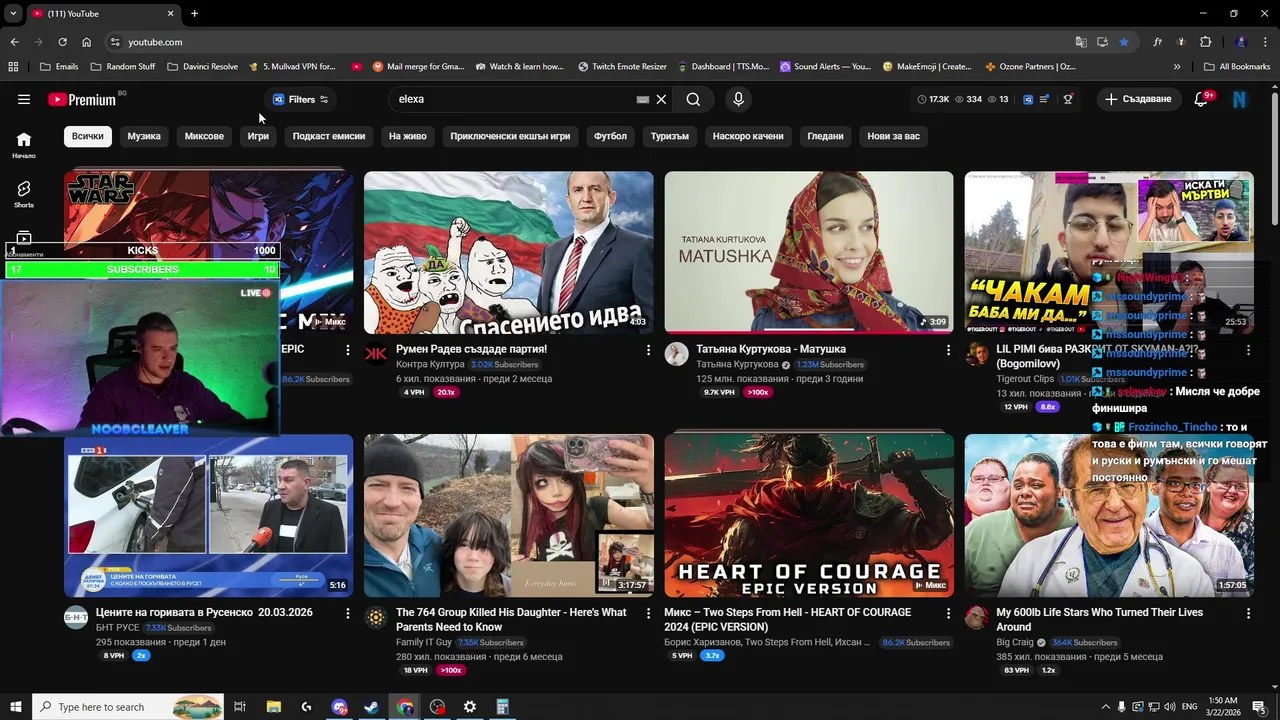Open the All Bookmarks folder
1280x720 pixels.
point(1237,66)
